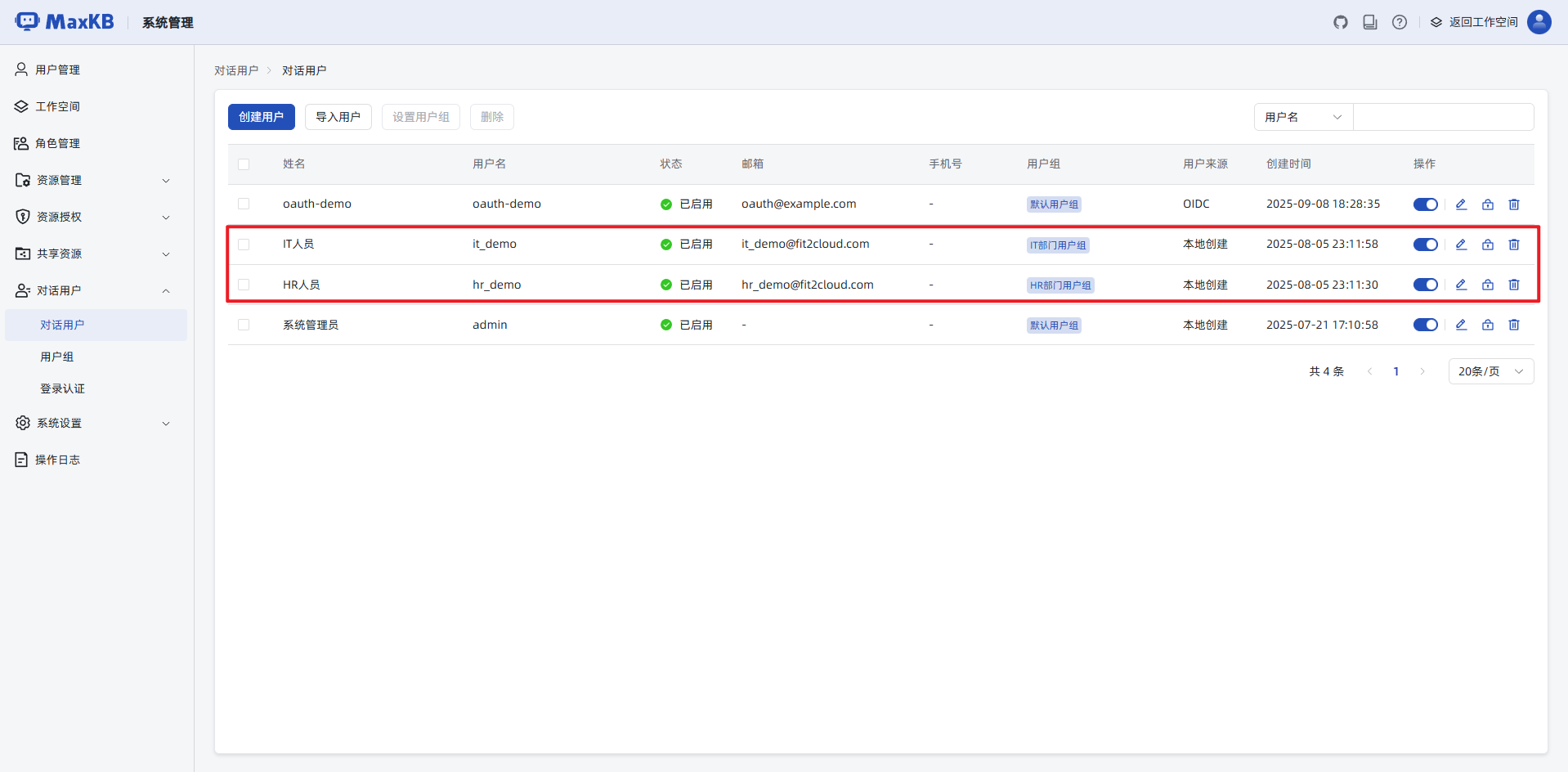This screenshot has height=772, width=1568.
Task: Open the documentation book icon
Action: click(x=1370, y=22)
